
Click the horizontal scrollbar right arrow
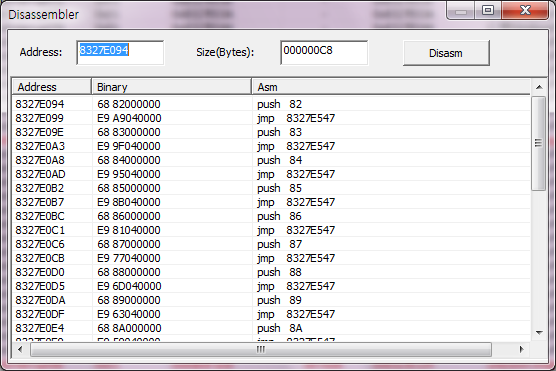(x=521, y=349)
